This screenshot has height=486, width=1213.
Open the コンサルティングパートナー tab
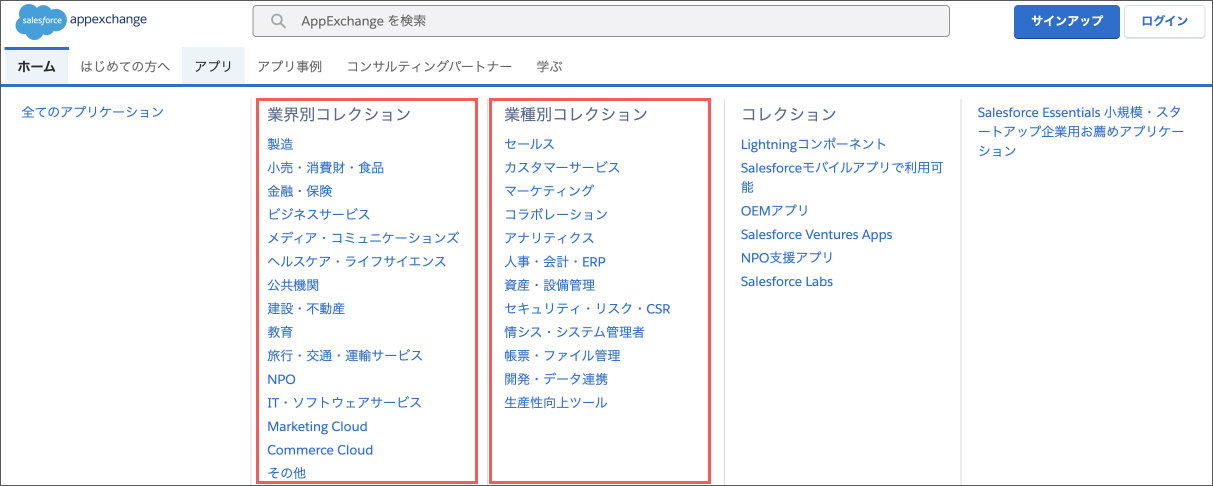point(429,66)
